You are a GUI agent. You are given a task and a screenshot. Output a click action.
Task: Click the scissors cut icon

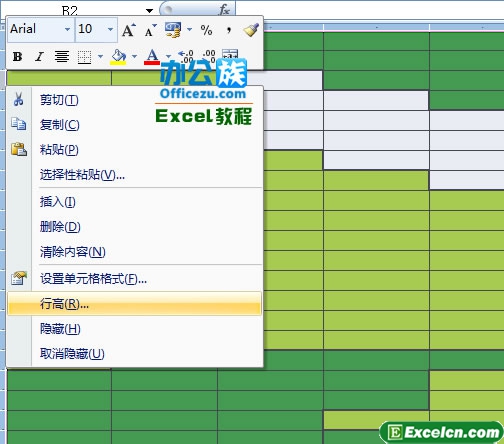(19, 99)
